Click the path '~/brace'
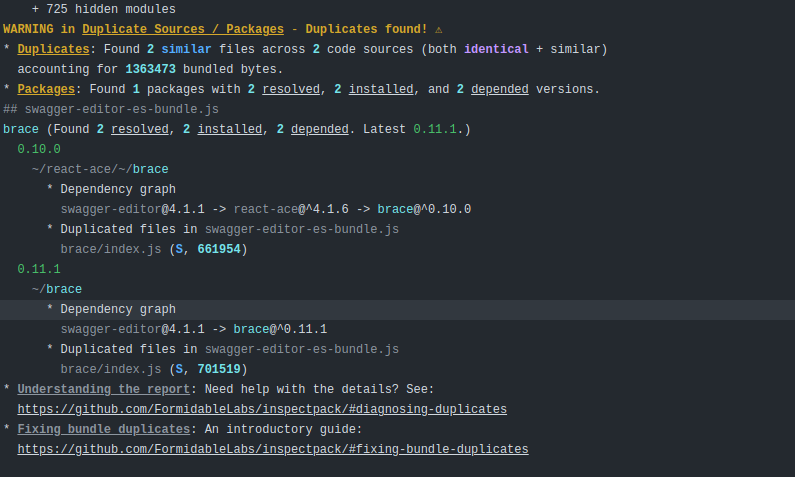This screenshot has width=795, height=477. 57,289
